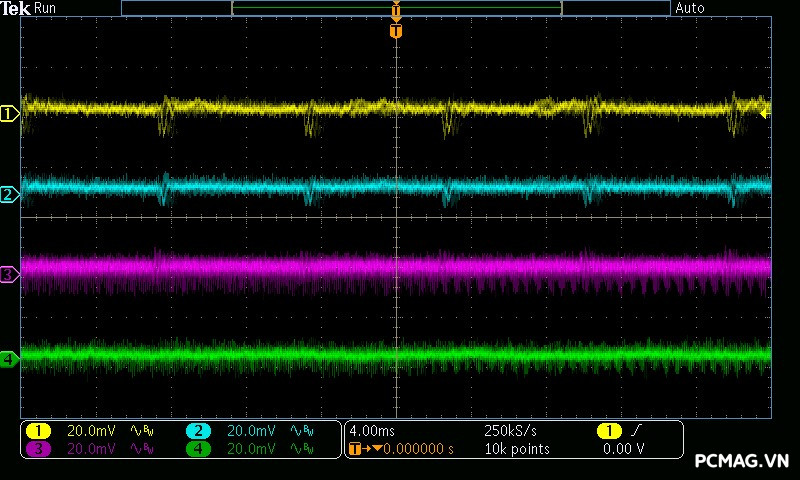Screen dimensions: 800x480
Task: Select the green channel 4 ground marker
Action: pyautogui.click(x=10, y=358)
